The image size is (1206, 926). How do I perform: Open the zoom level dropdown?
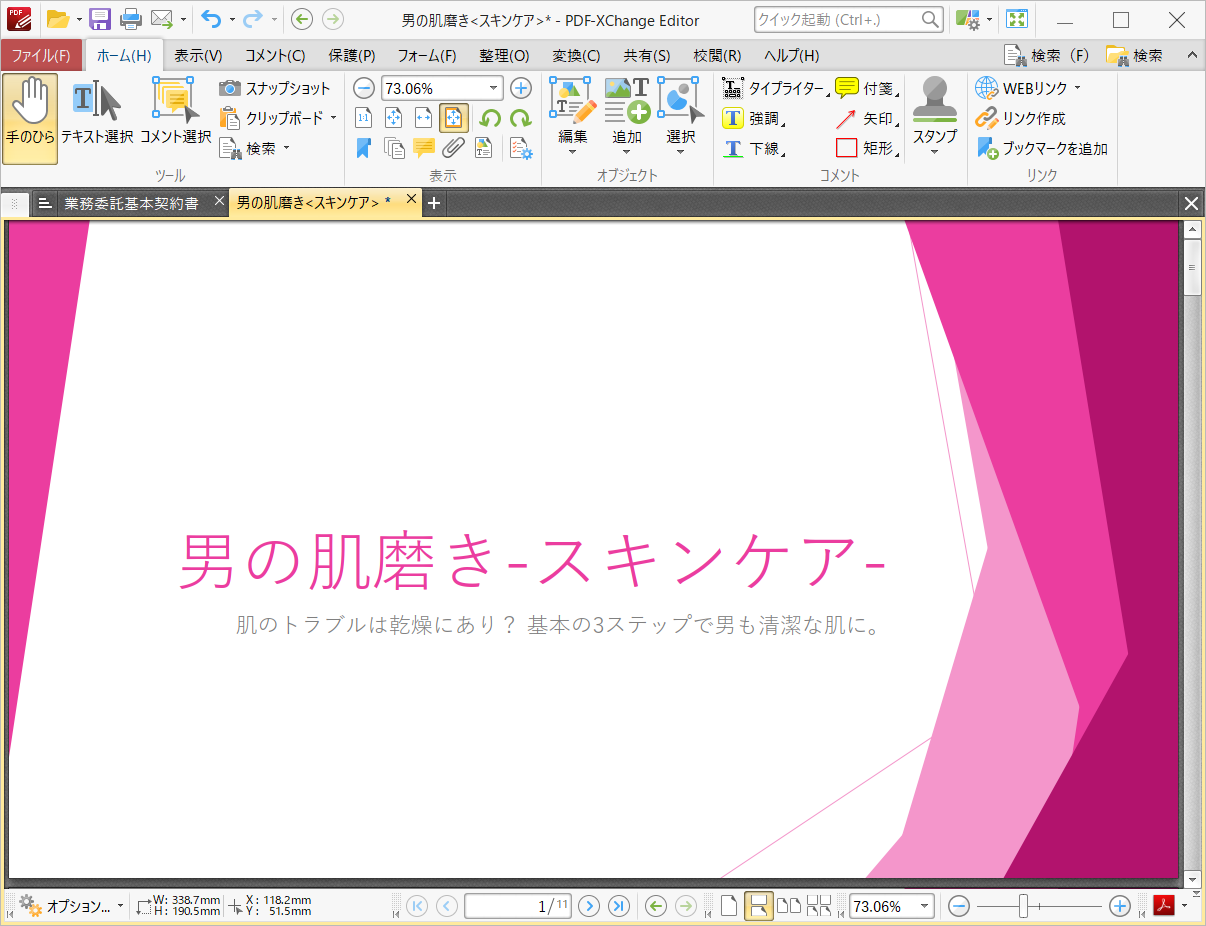click(492, 88)
